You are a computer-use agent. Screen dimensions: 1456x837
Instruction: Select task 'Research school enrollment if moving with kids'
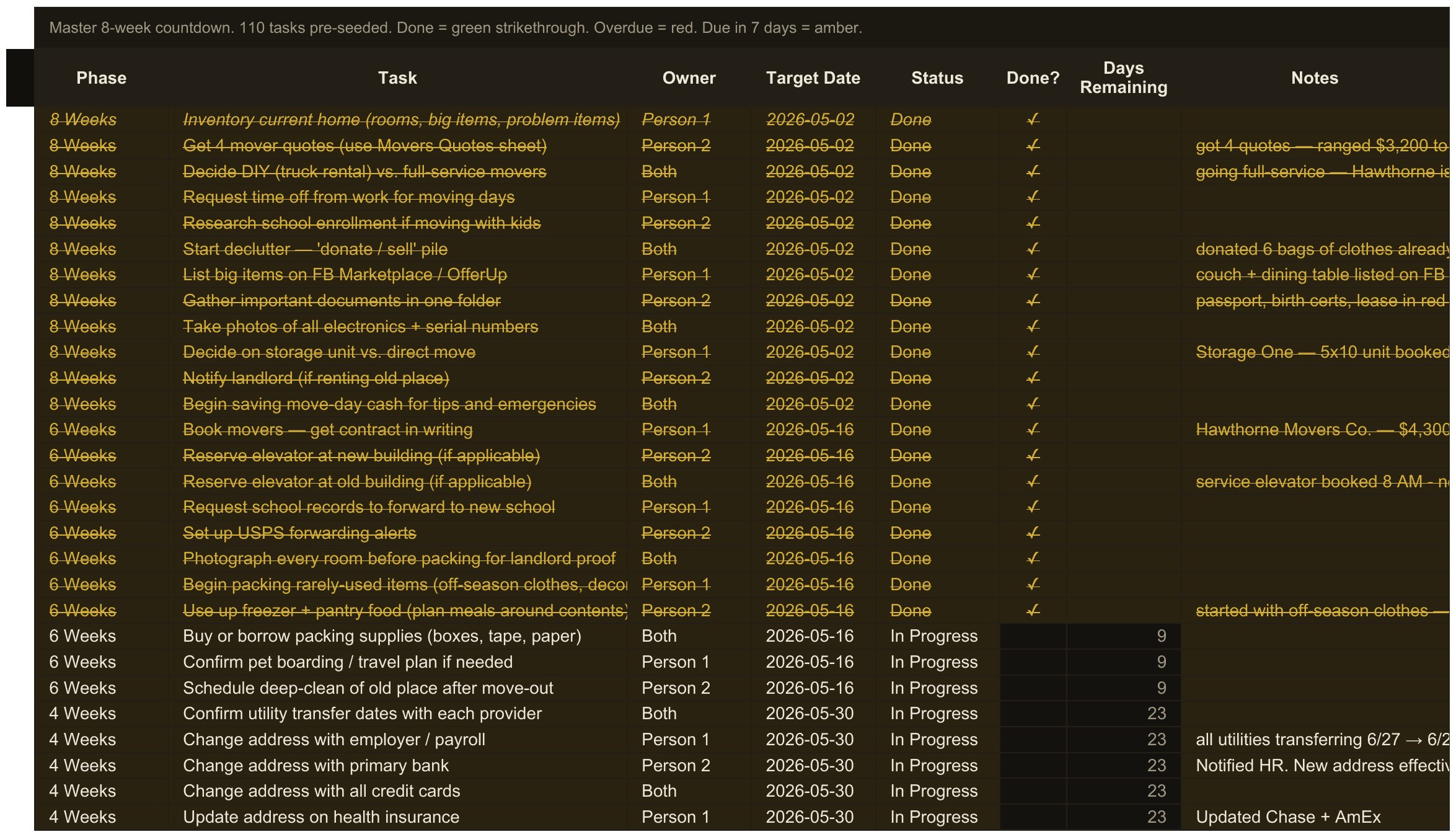click(x=361, y=223)
